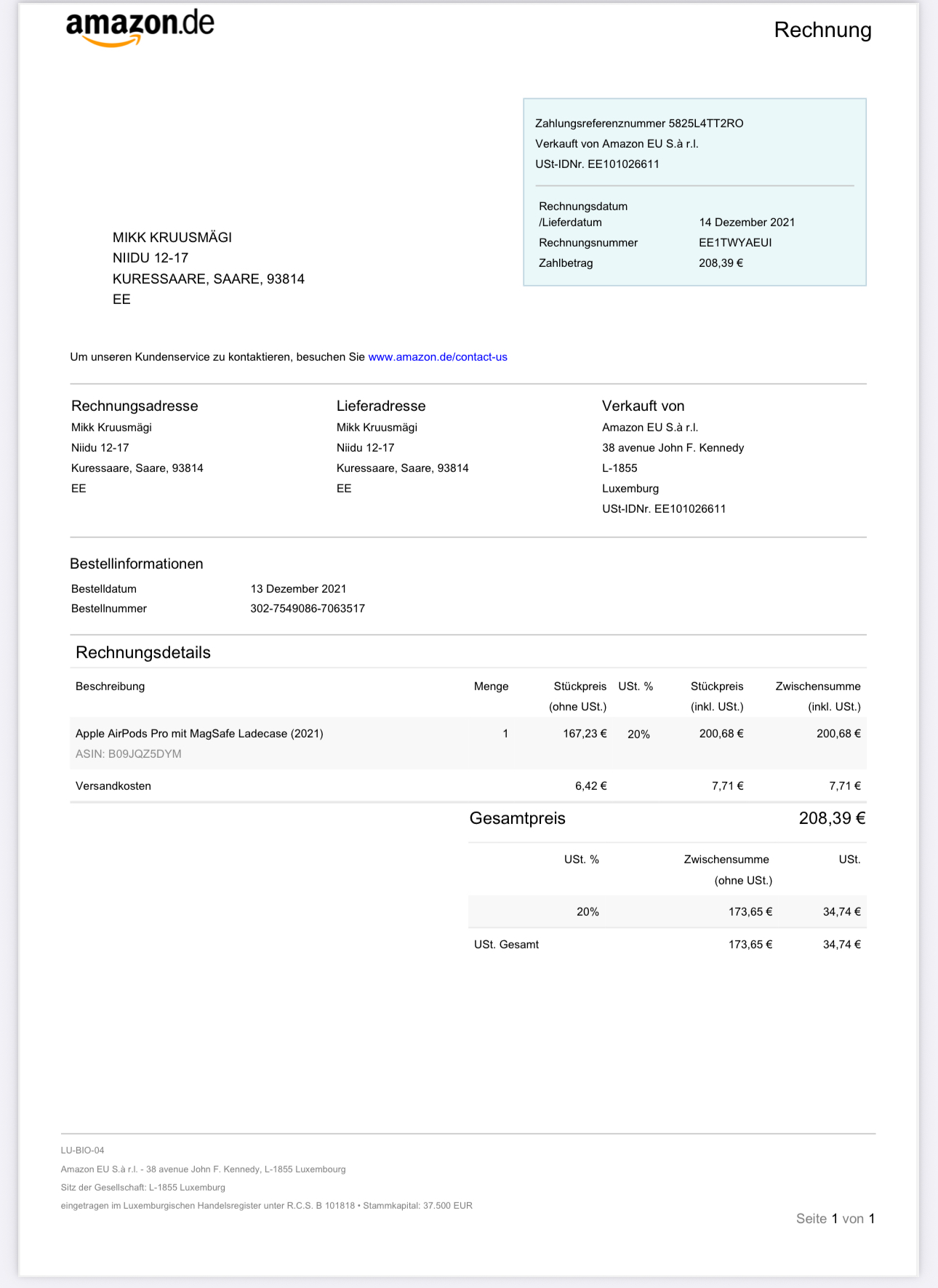Click the Rechnungsadresse heading

135,406
